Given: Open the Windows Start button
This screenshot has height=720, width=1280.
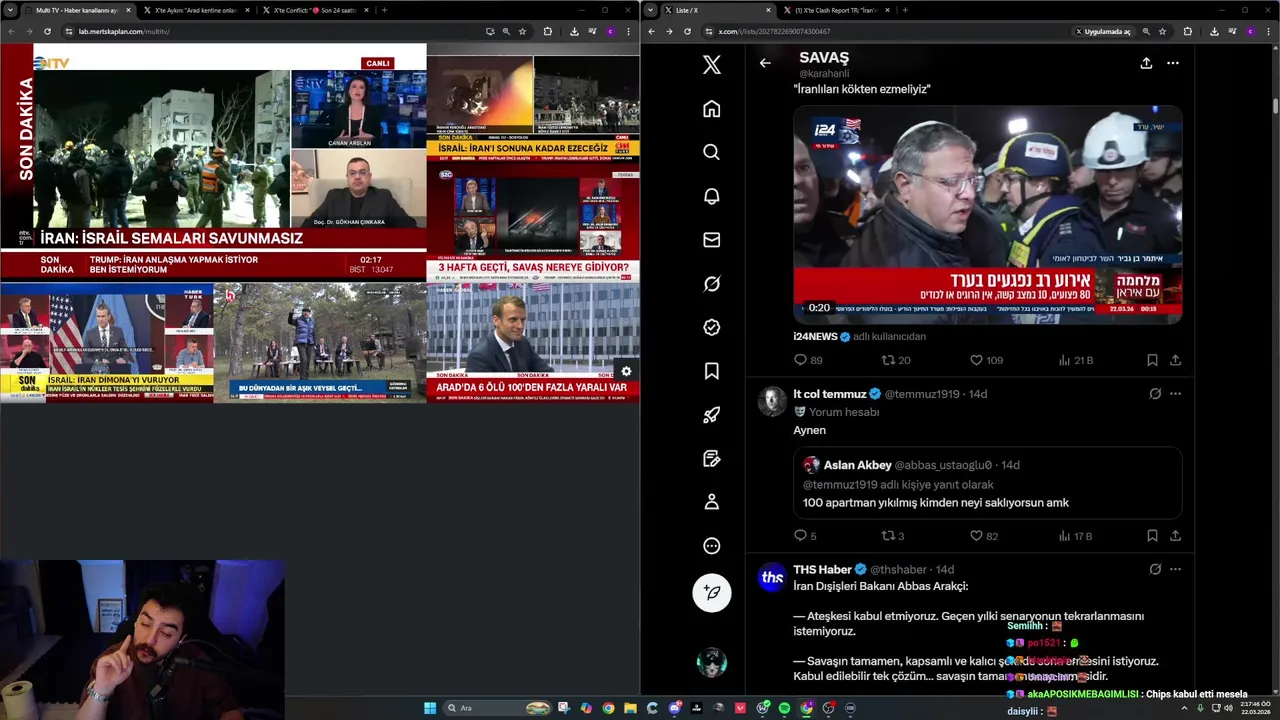Looking at the screenshot, I should click(x=430, y=708).
